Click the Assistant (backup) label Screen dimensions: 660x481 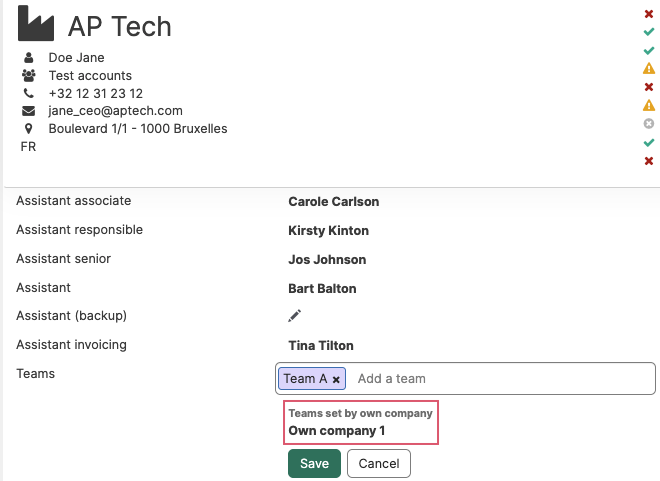(x=72, y=316)
